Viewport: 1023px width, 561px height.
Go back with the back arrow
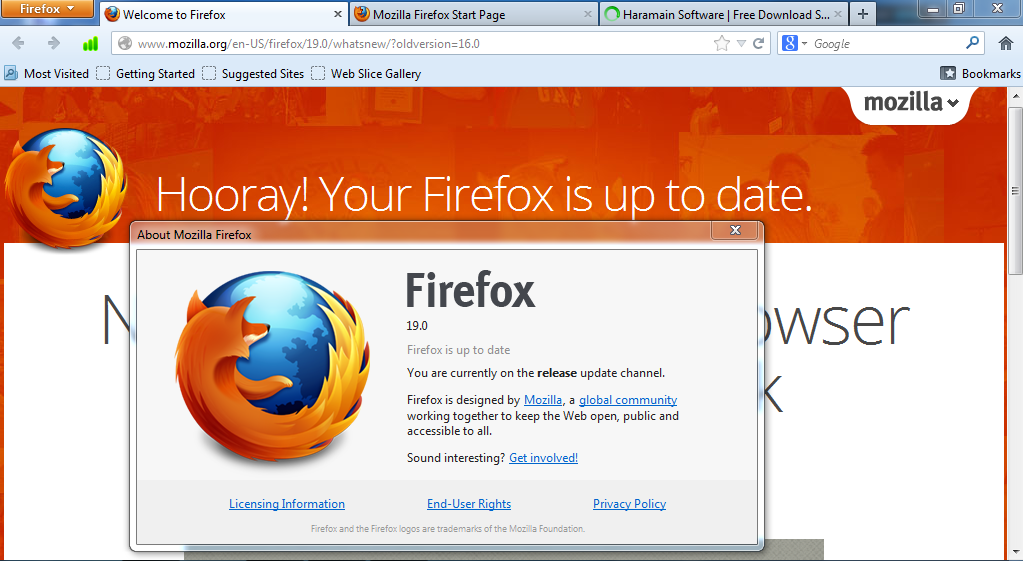pos(18,44)
